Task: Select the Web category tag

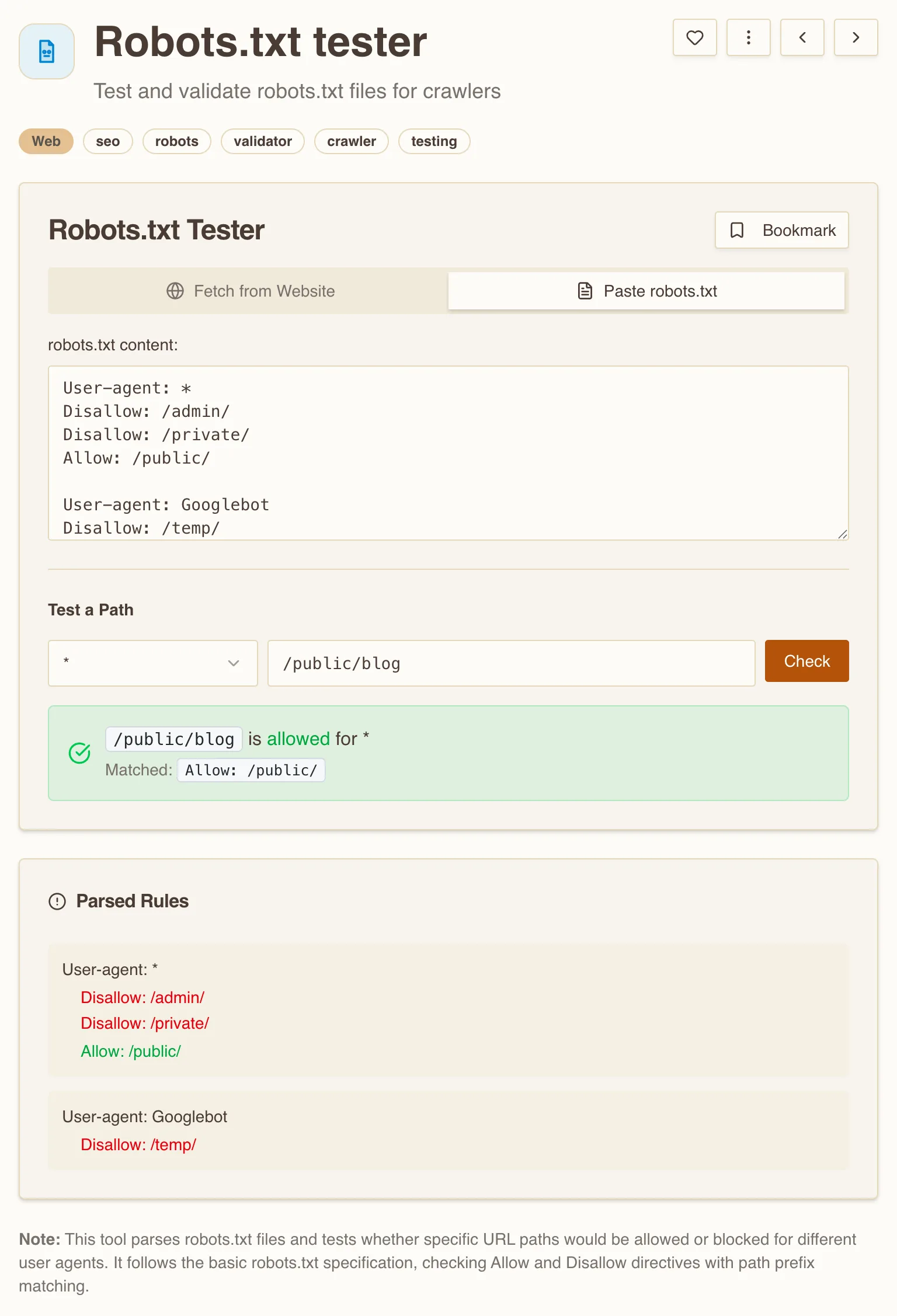Action: [46, 141]
